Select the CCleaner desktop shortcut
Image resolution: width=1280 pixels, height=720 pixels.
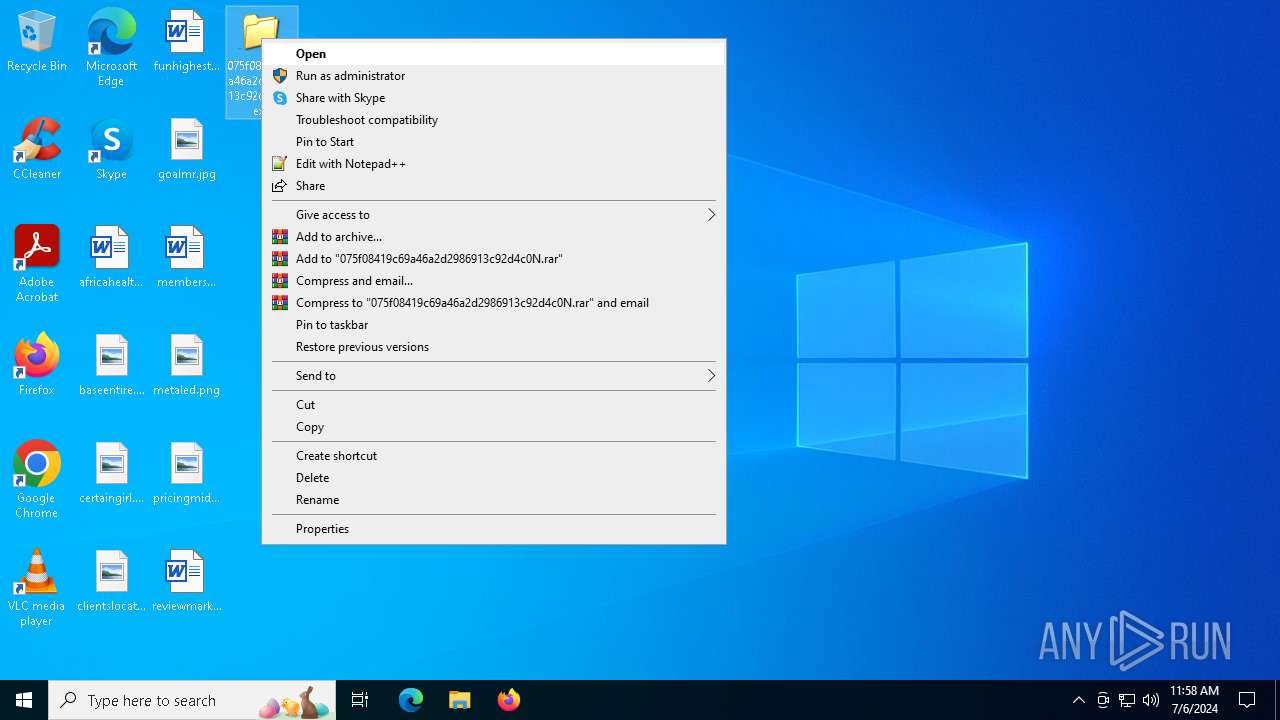tap(37, 150)
